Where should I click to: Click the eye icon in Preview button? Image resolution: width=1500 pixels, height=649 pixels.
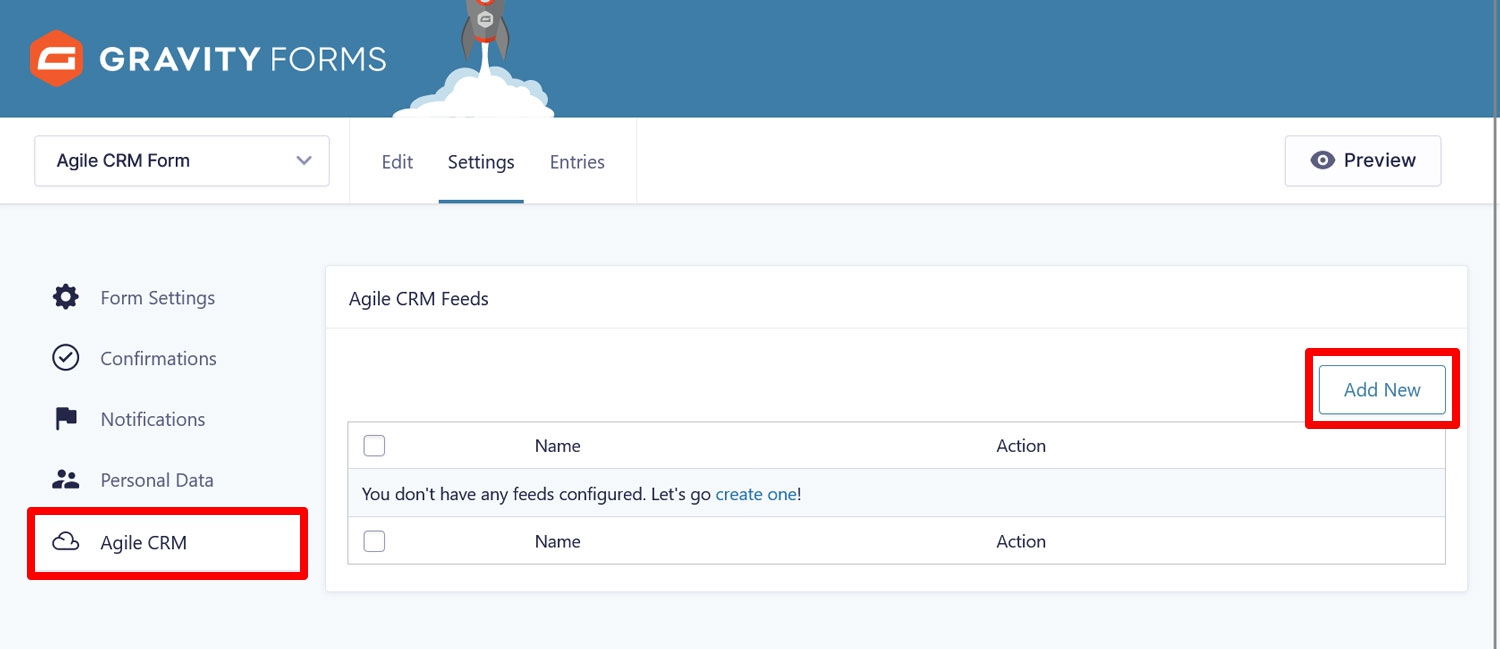(1323, 160)
